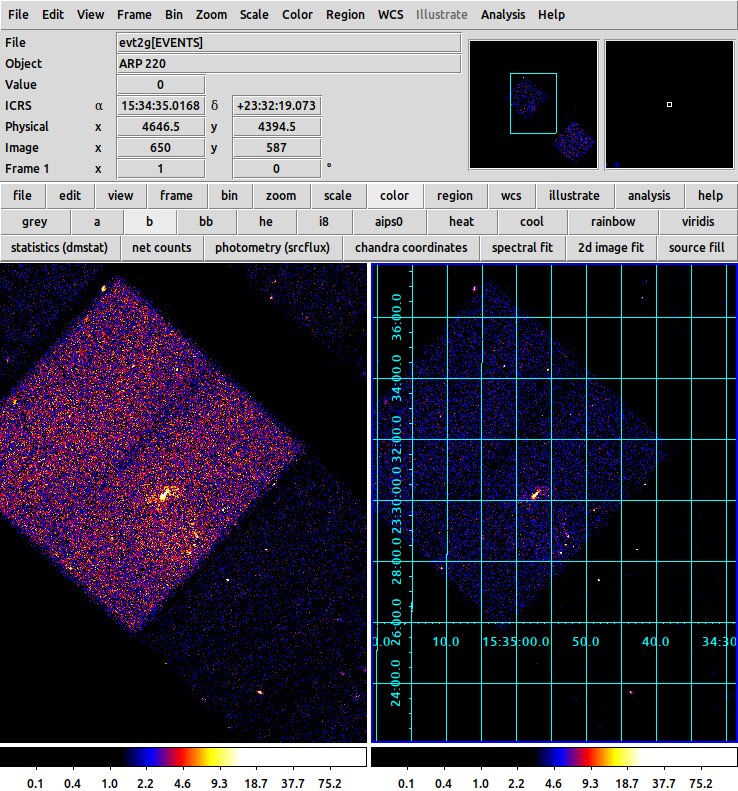Click the 'region' button in the button bar
Viewport: 738px width, 791px height.
tap(455, 196)
